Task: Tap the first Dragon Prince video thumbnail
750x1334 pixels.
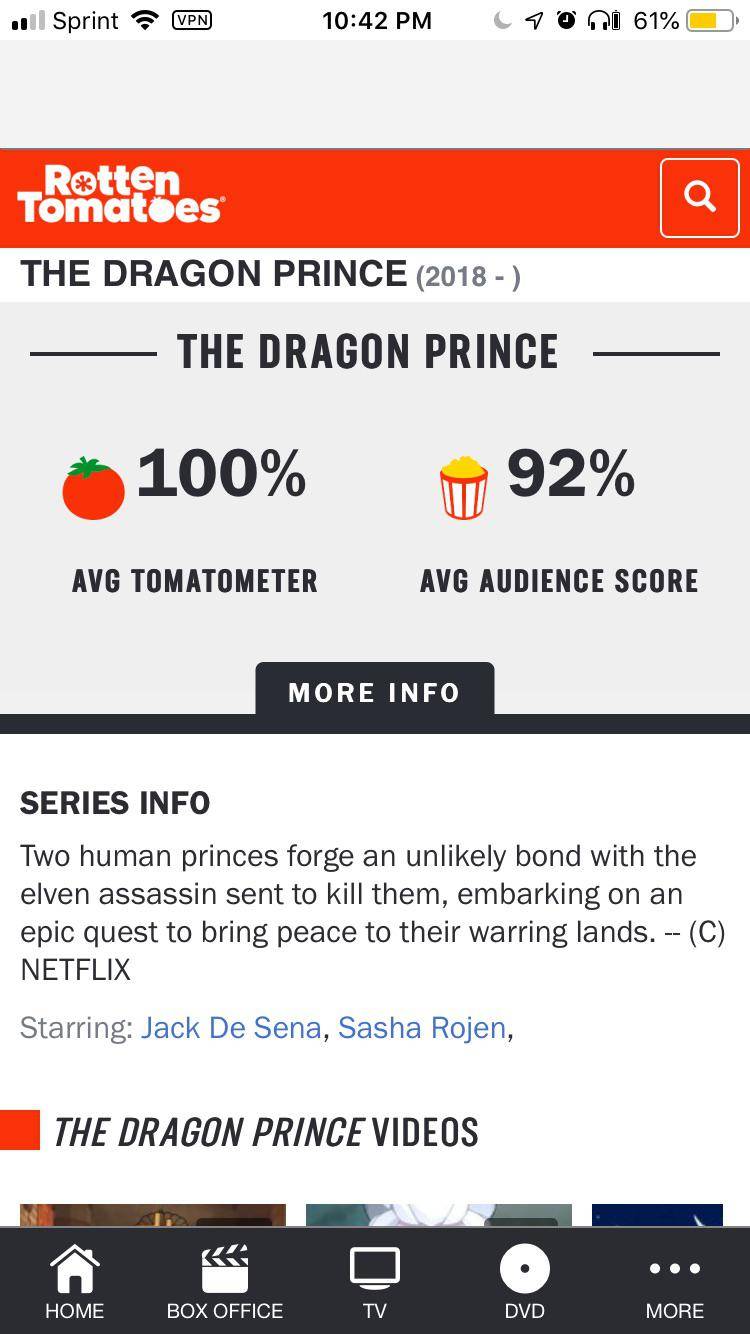Action: pos(152,1215)
